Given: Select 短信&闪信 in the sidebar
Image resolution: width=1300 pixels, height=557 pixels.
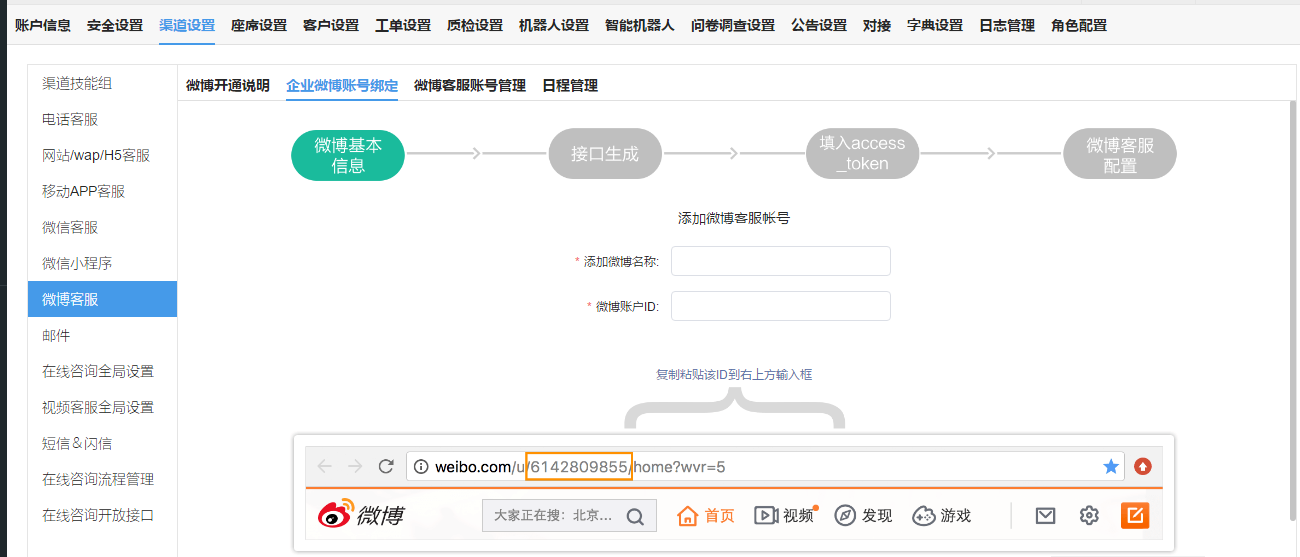Looking at the screenshot, I should tap(102, 443).
